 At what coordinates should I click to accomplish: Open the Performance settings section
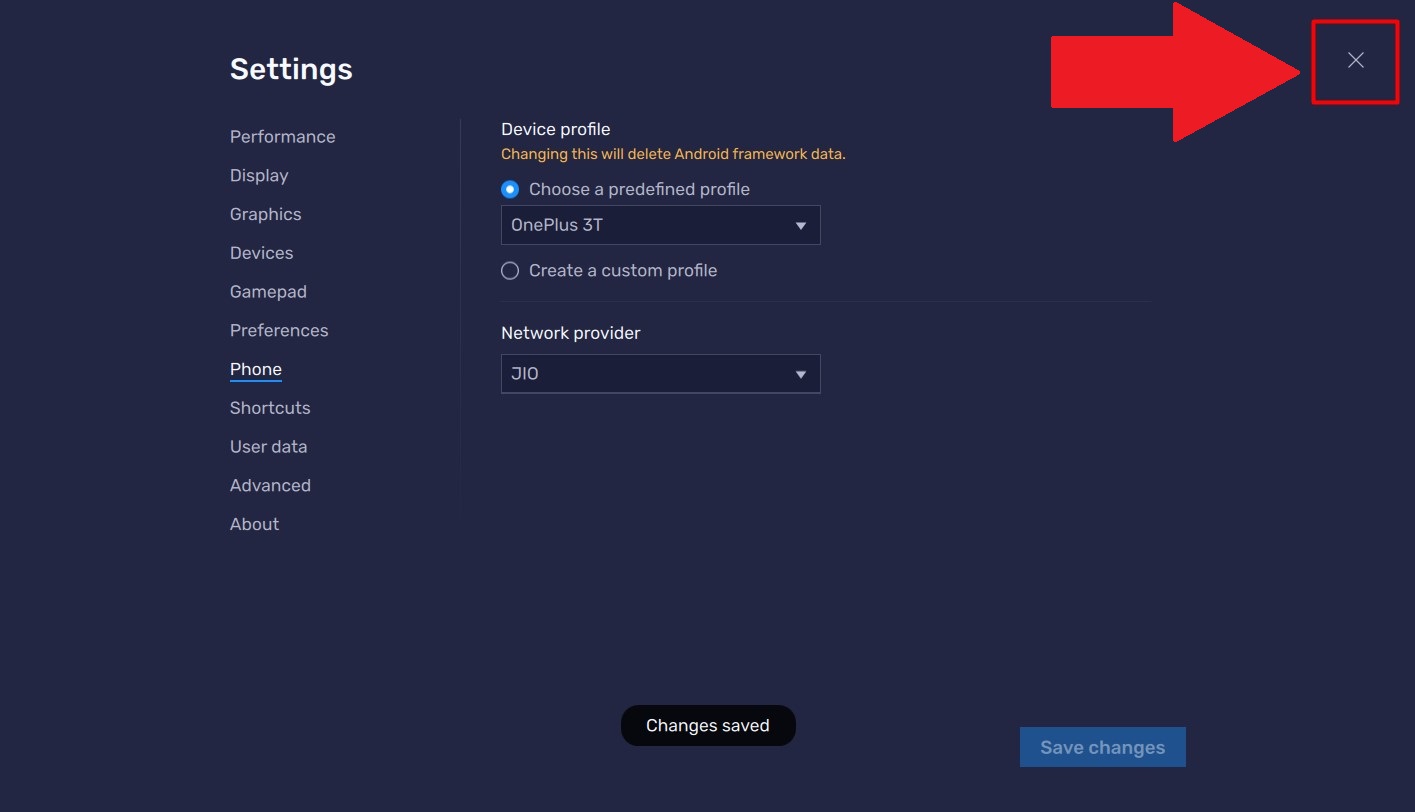(282, 136)
